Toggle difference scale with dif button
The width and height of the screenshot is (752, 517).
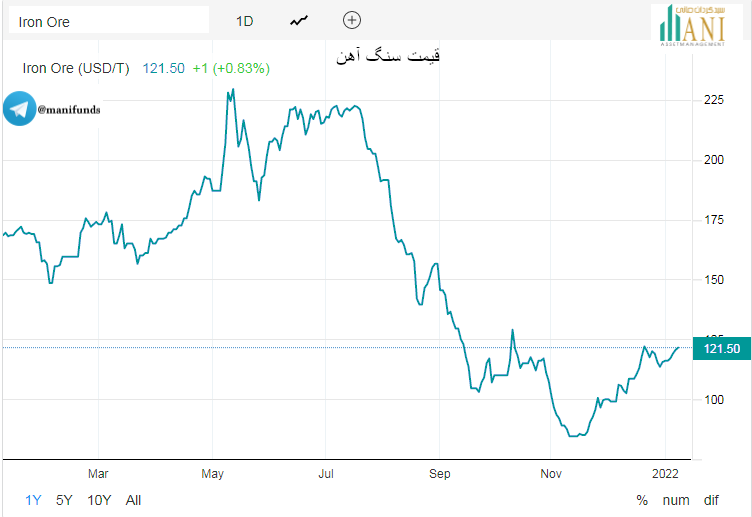(x=711, y=500)
